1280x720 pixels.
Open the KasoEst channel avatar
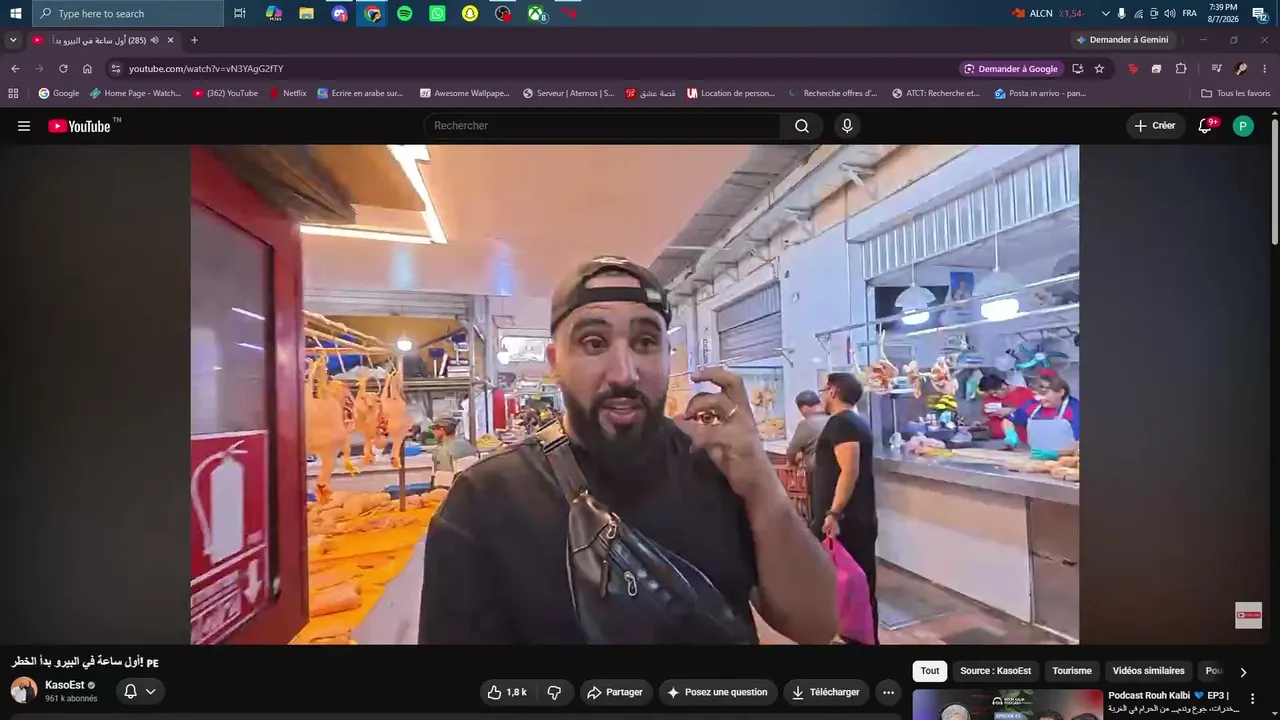coord(24,690)
